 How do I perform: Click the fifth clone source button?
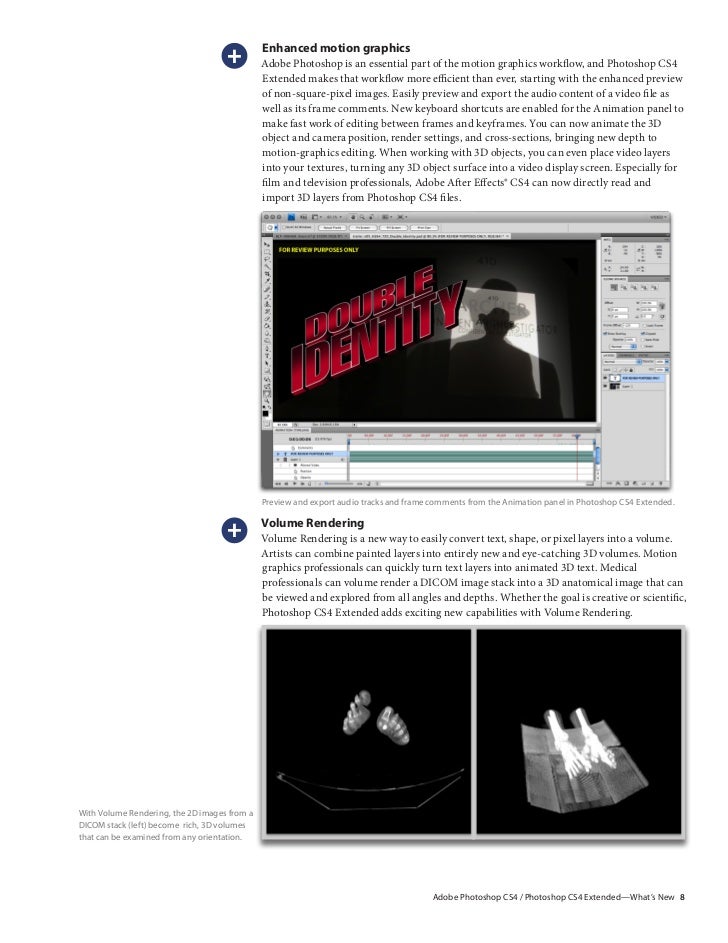point(654,287)
